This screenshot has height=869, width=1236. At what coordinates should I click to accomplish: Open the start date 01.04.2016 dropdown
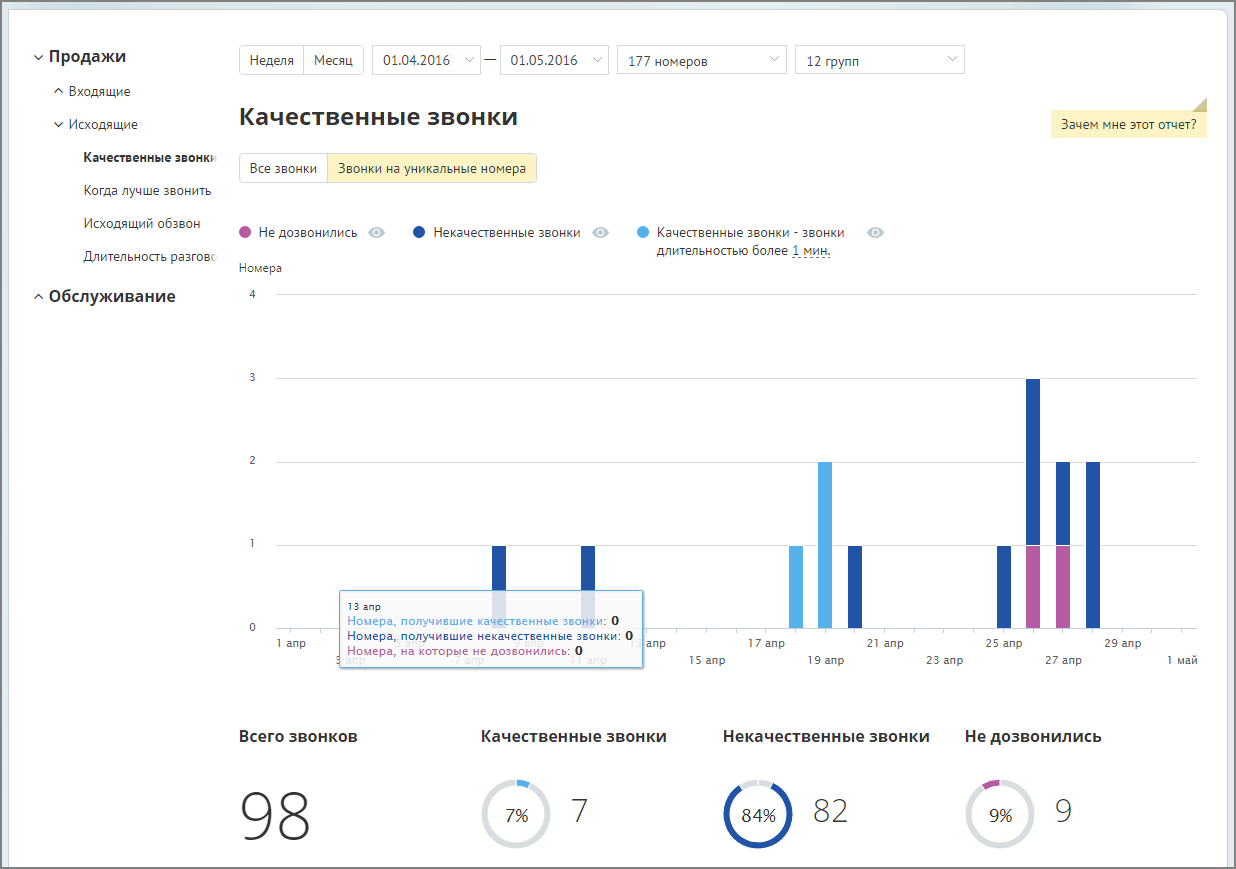426,60
